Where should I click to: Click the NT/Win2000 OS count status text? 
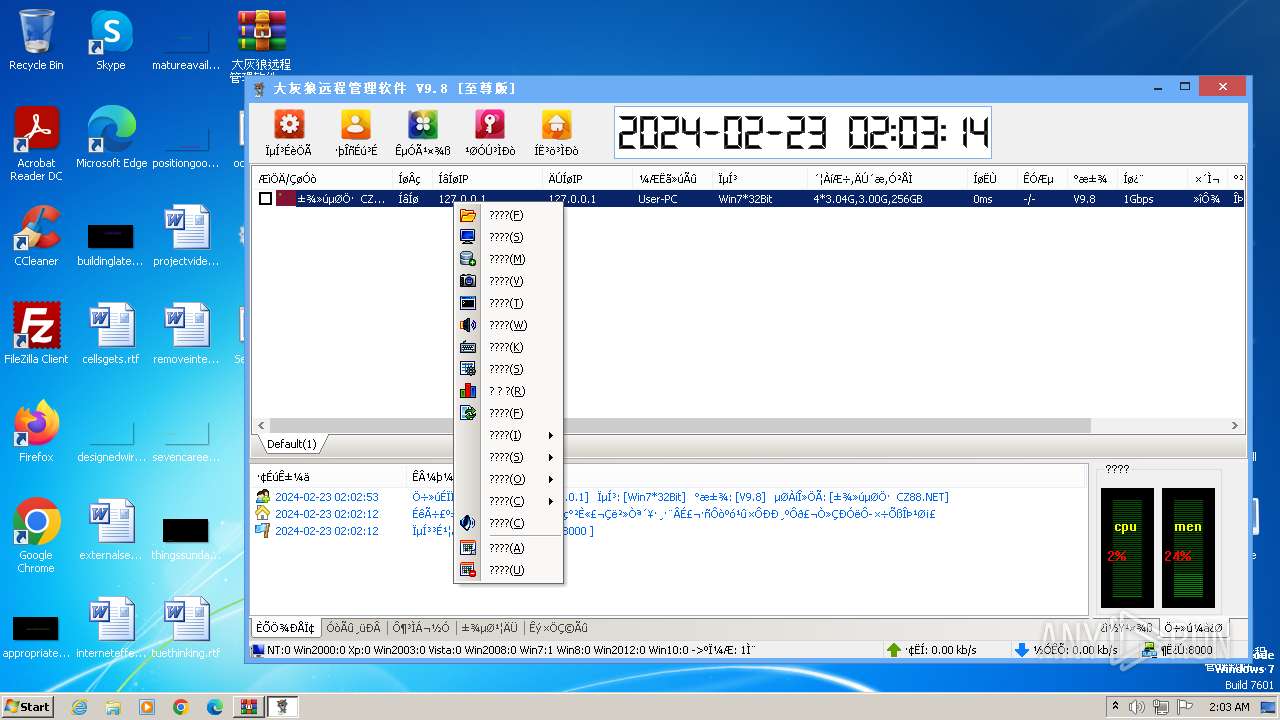point(510,650)
